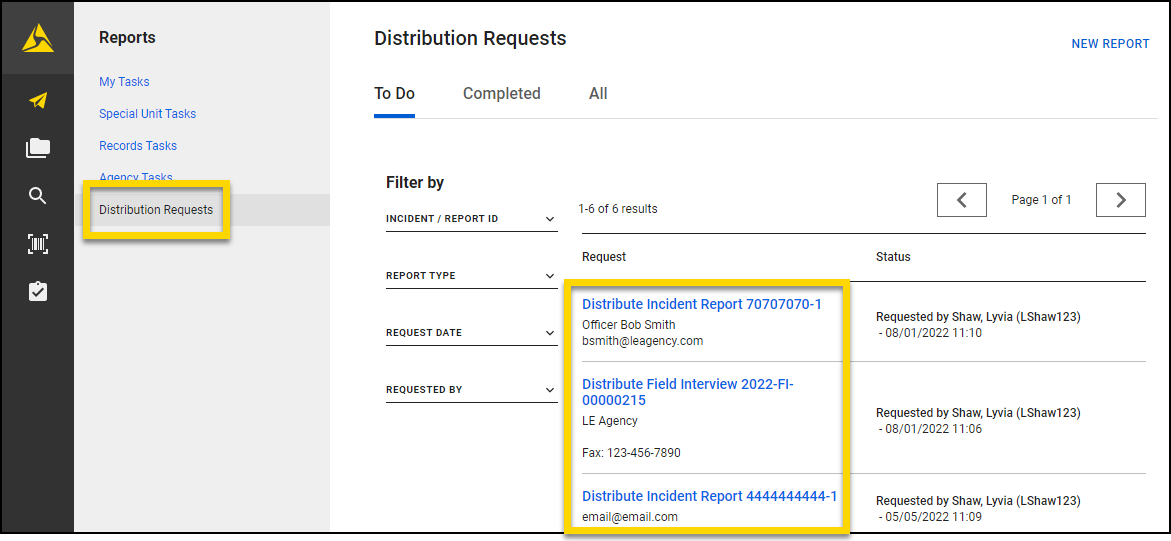Open Special Unit Tasks link
1171x541 pixels.
click(147, 114)
